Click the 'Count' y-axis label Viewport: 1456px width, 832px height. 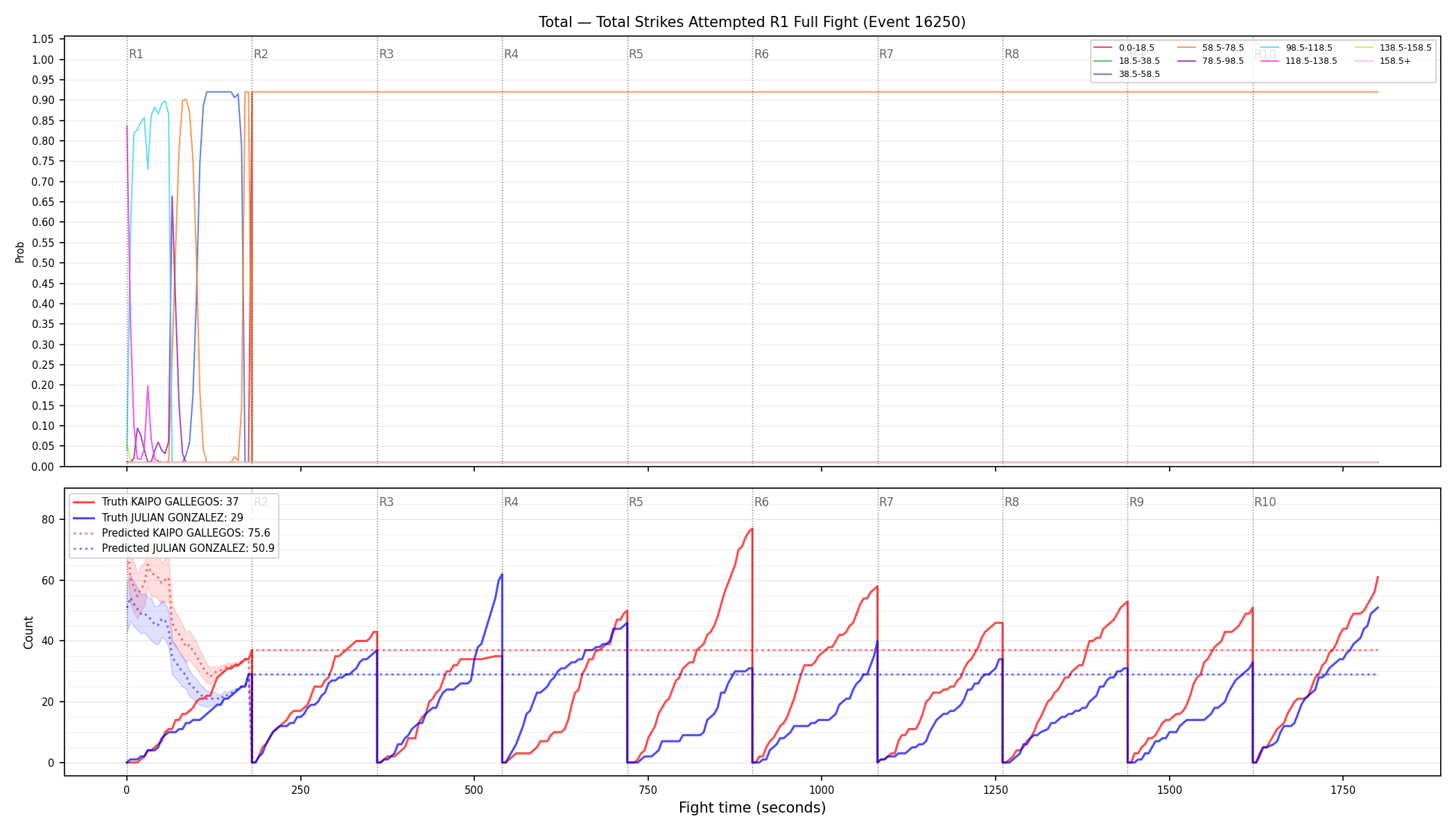(x=28, y=632)
